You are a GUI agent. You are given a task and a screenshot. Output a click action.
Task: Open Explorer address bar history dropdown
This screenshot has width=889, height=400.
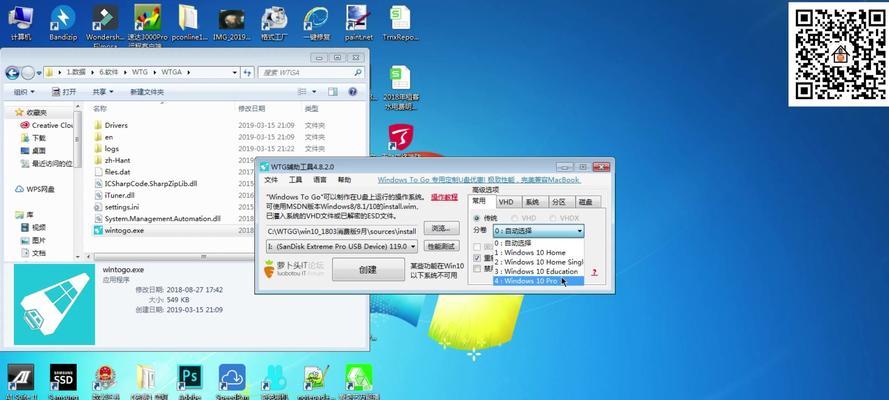coord(235,73)
